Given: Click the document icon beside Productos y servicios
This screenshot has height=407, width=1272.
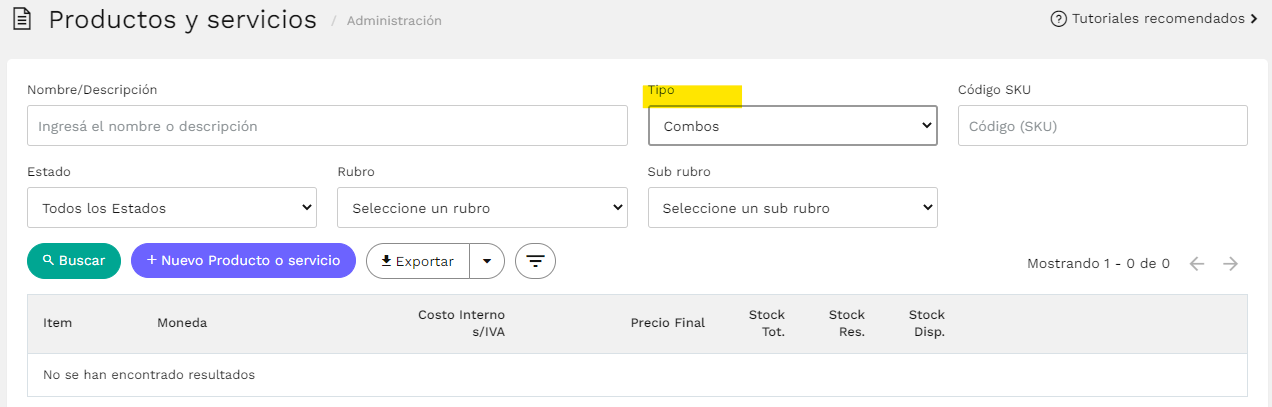Looking at the screenshot, I should tap(21, 20).
